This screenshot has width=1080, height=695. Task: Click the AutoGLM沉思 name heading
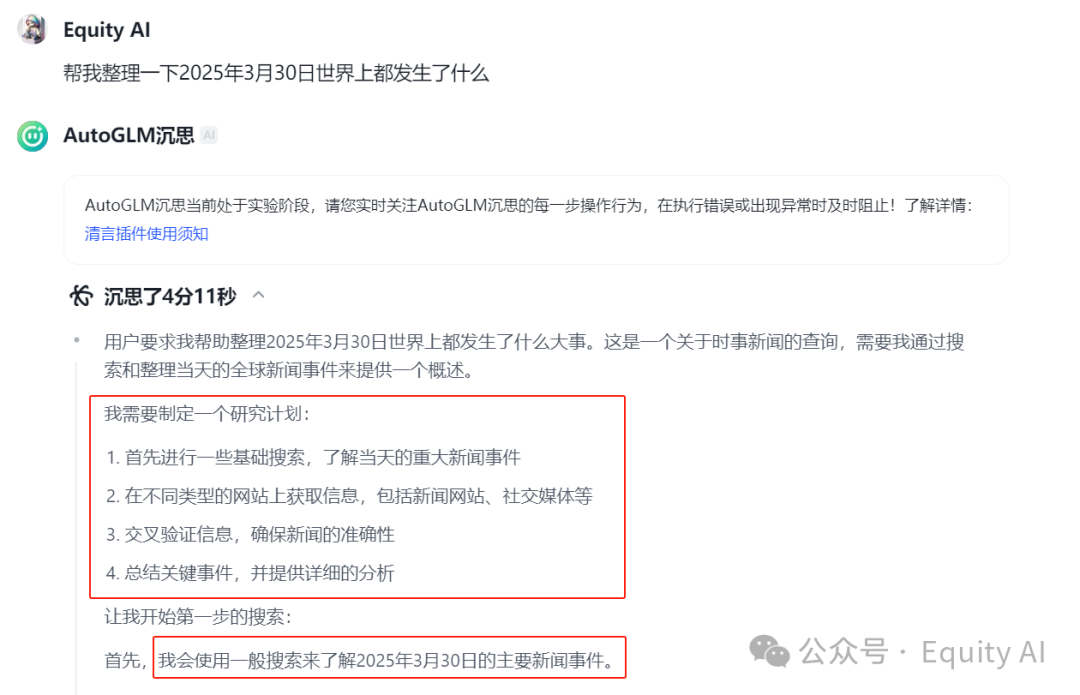(x=129, y=136)
